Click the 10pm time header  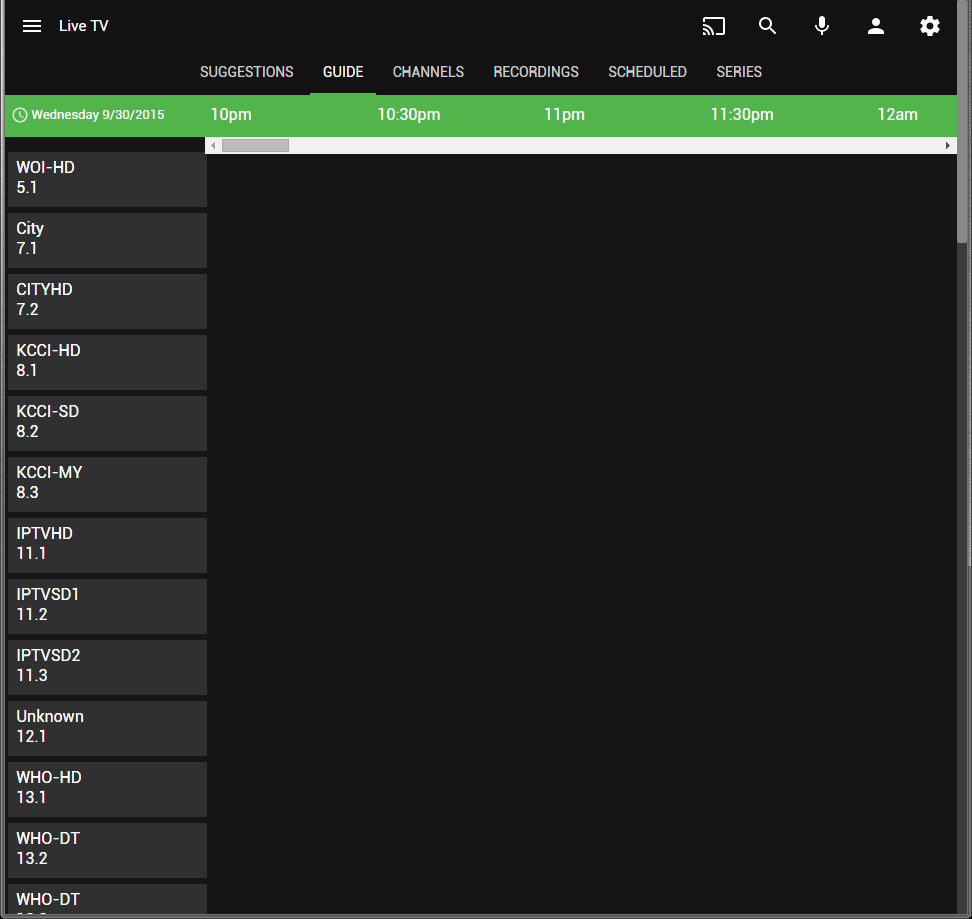click(x=231, y=115)
